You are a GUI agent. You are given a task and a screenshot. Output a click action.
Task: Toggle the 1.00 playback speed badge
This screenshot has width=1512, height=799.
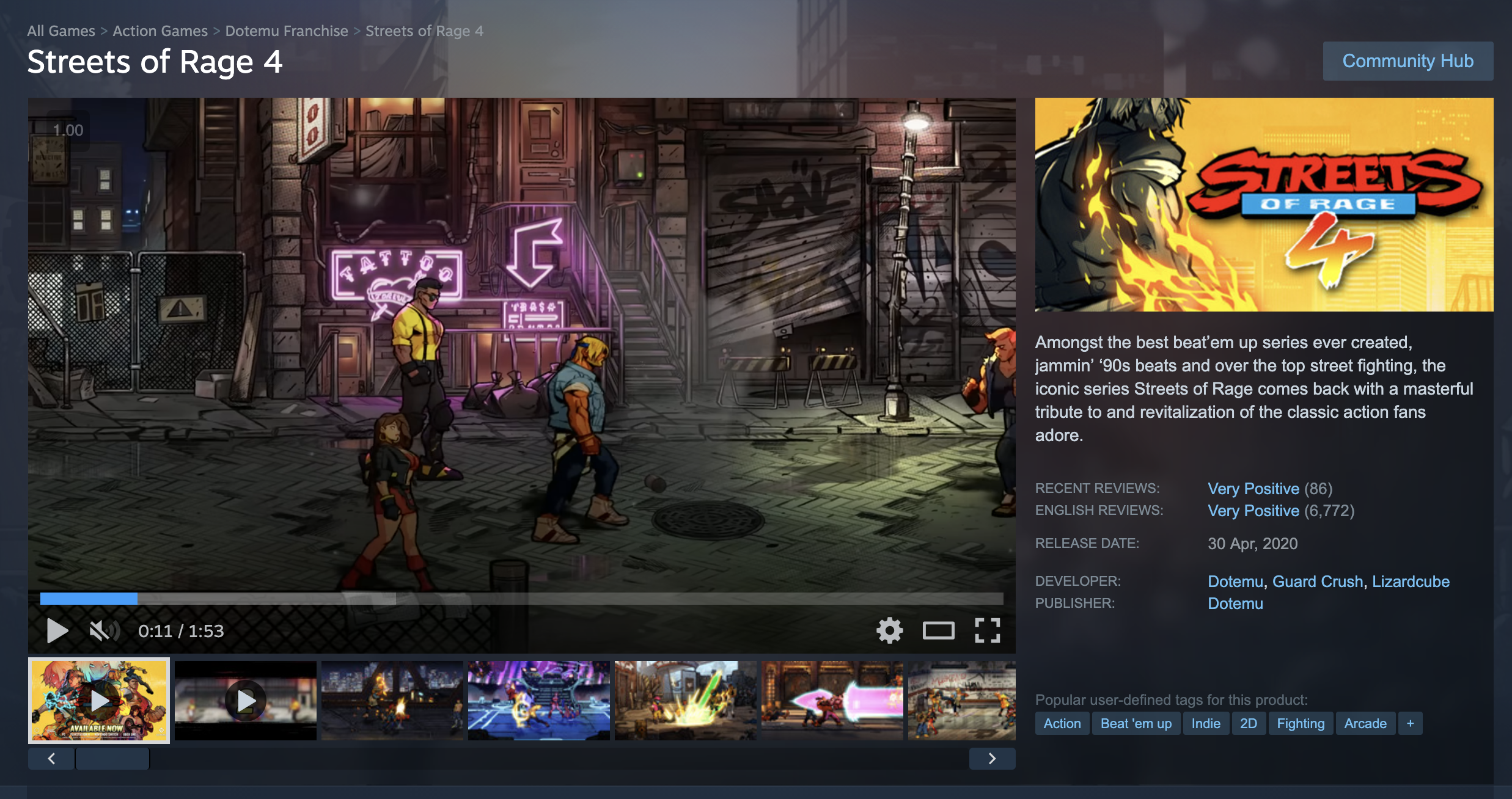tap(68, 130)
